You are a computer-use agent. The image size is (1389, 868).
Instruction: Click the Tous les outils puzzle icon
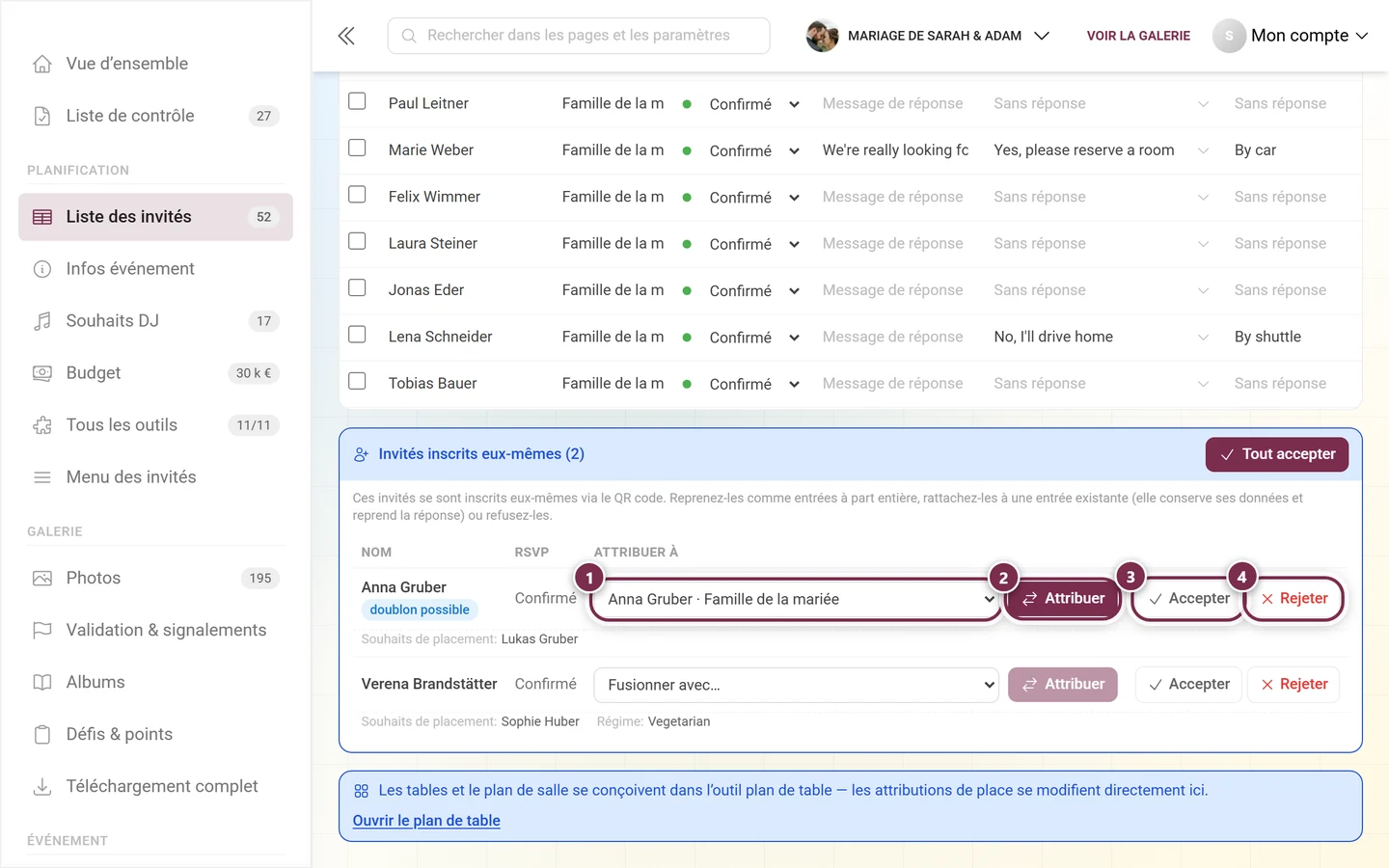[x=42, y=425]
